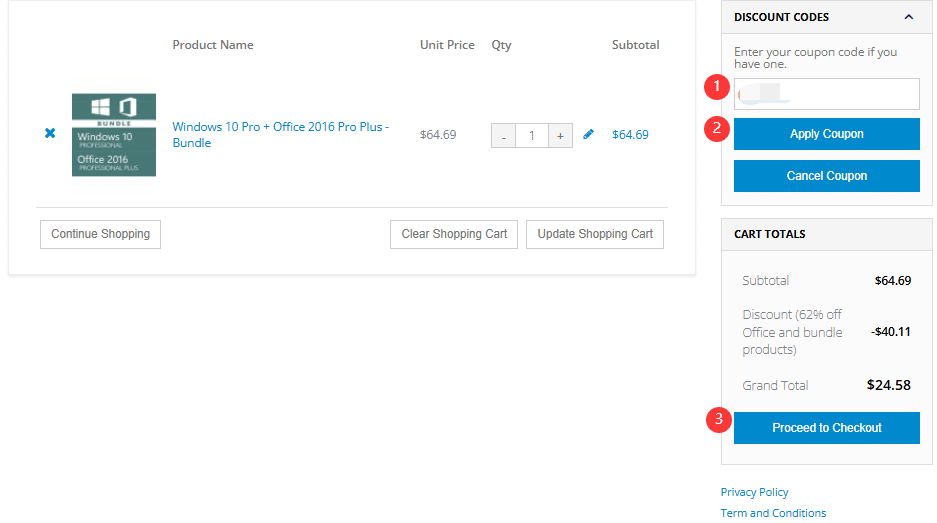Open the Privacy Policy link
This screenshot has width=937, height=523.
754,492
